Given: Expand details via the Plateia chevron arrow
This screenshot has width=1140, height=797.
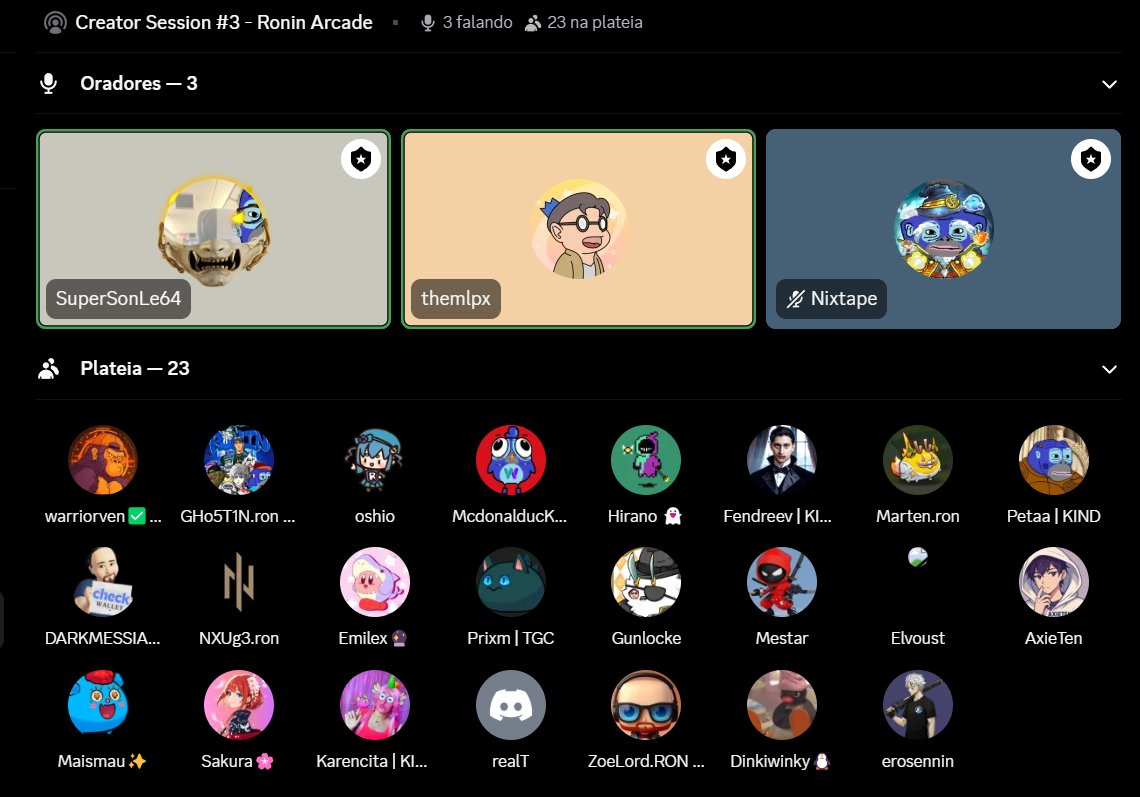Looking at the screenshot, I should click(x=1109, y=369).
